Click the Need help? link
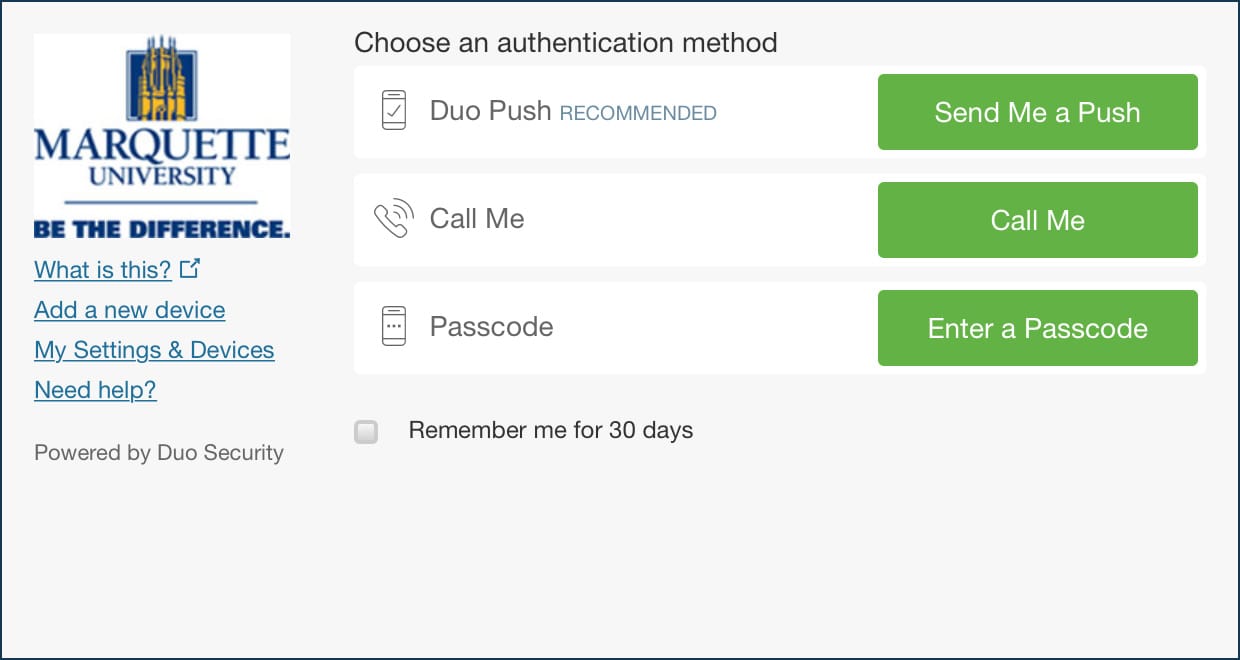 point(95,390)
